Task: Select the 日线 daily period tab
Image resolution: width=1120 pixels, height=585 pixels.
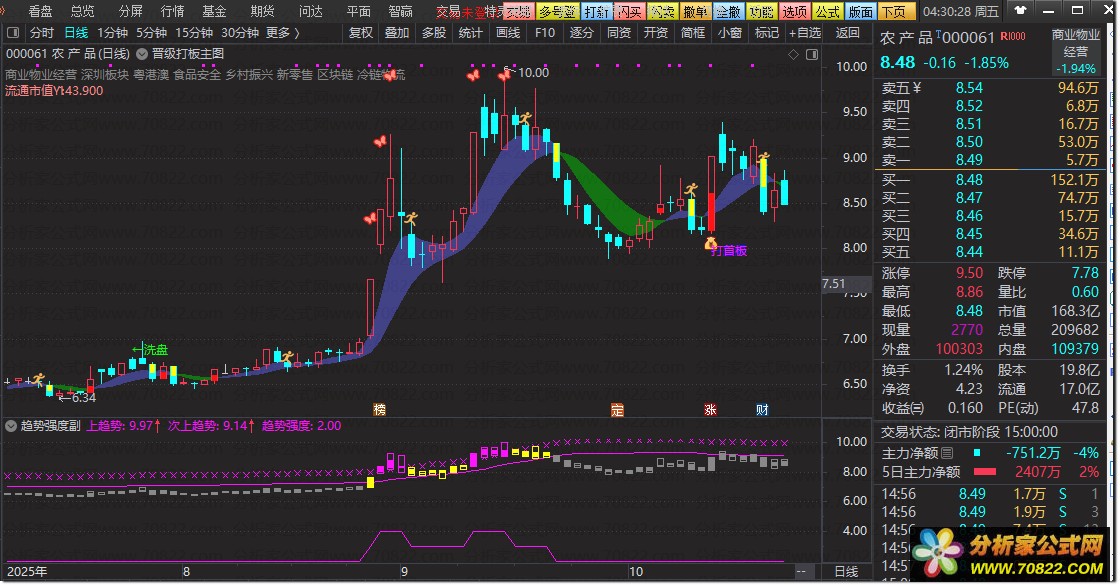Action: [76, 33]
